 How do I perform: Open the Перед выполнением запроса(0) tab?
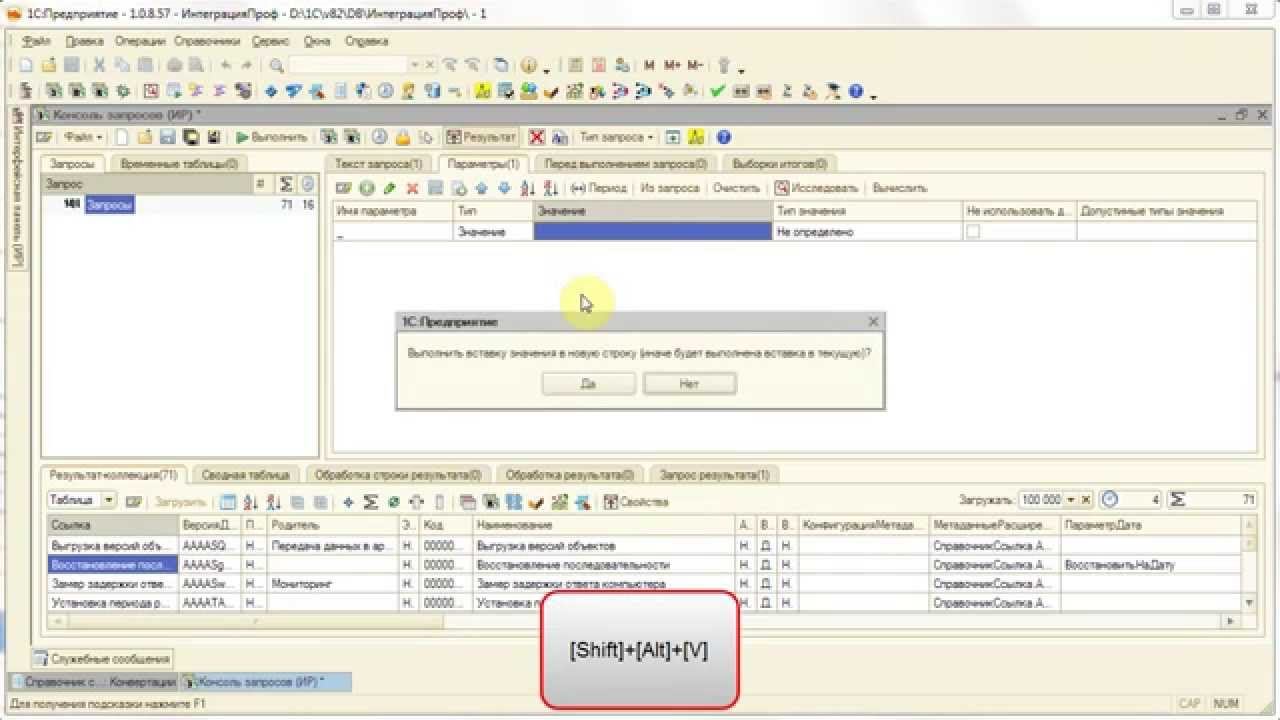coord(625,164)
